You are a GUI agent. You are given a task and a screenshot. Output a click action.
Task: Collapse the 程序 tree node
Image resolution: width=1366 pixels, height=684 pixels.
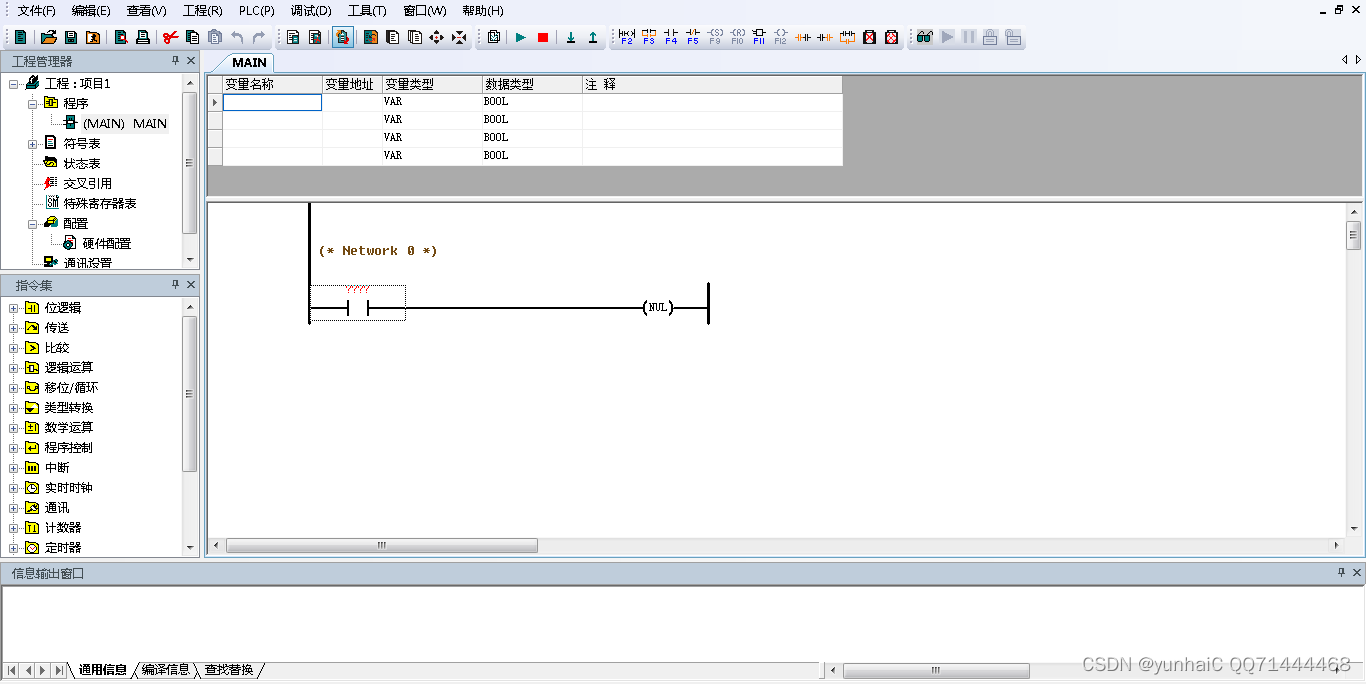33,103
